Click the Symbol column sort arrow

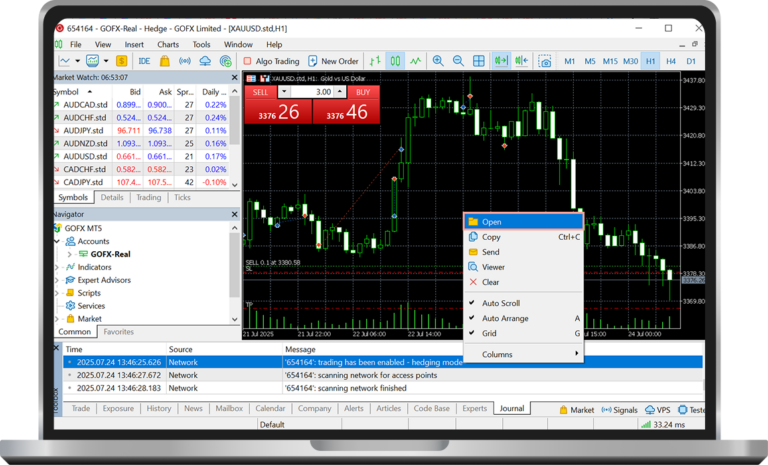[90, 92]
